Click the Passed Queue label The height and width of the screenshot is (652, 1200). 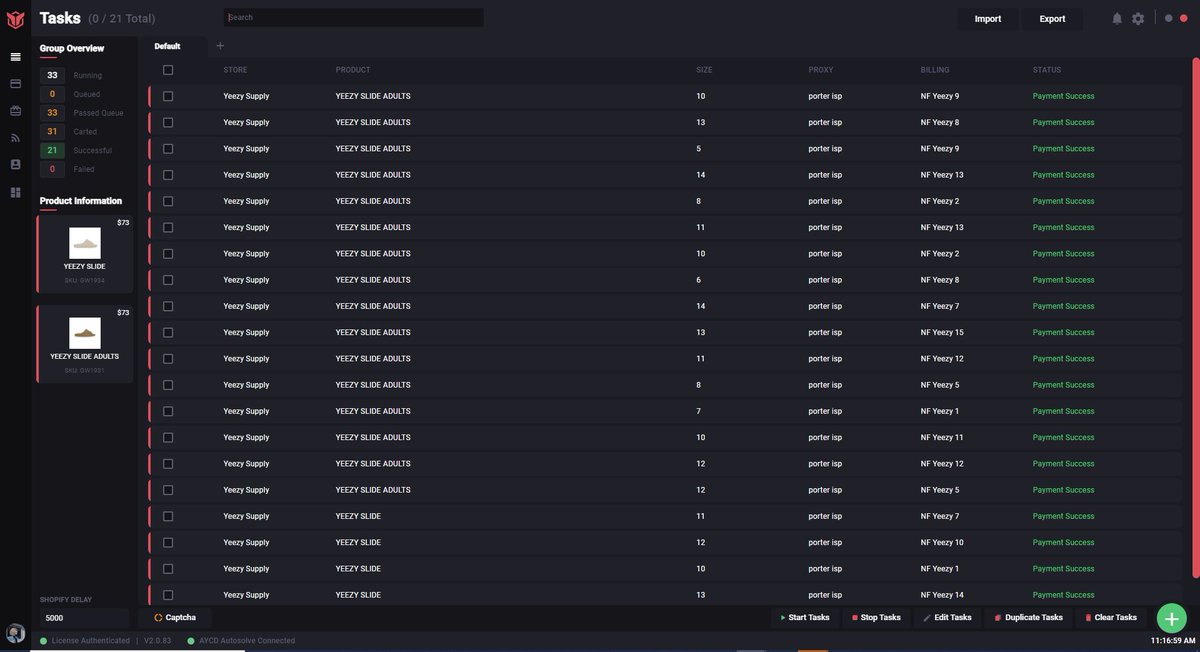click(x=98, y=113)
